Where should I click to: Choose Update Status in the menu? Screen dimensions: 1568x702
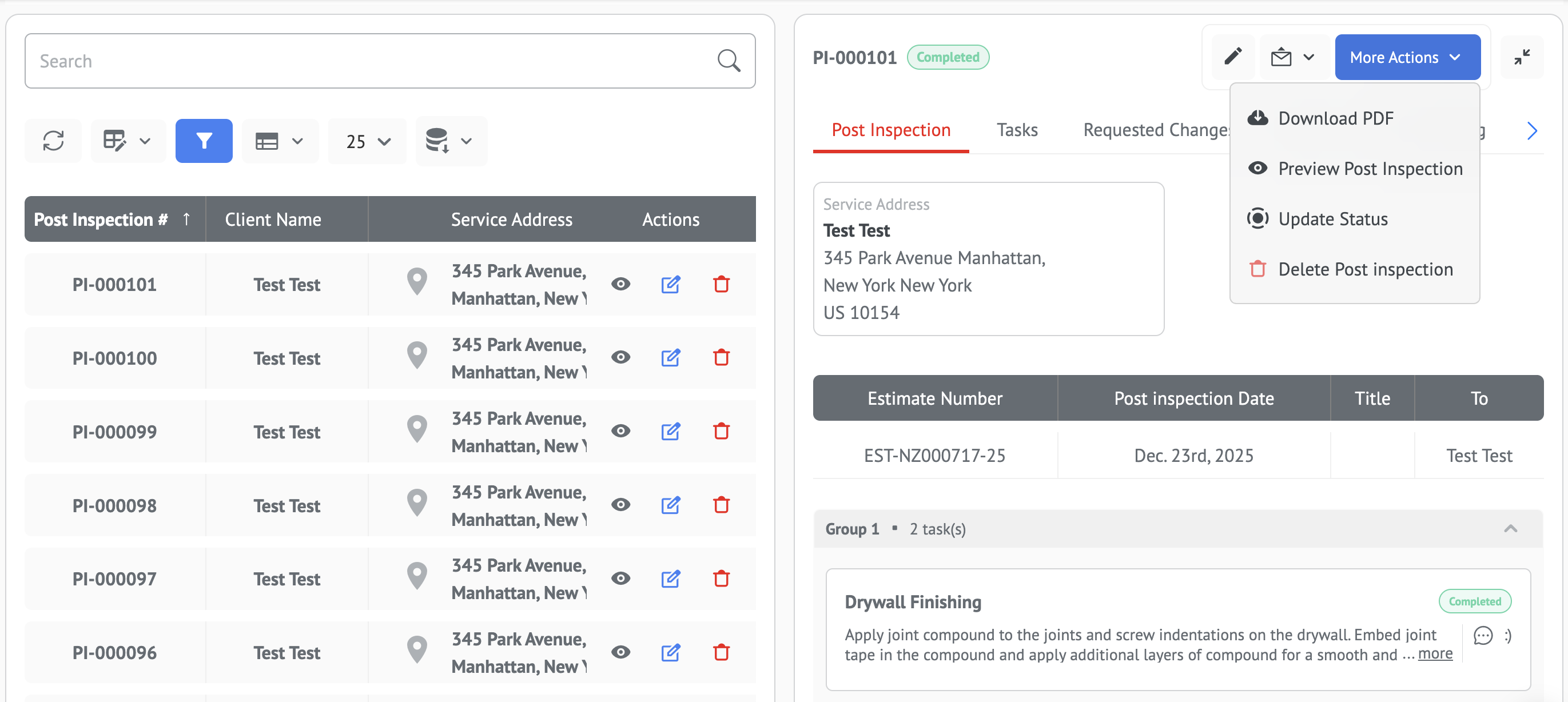click(1332, 219)
